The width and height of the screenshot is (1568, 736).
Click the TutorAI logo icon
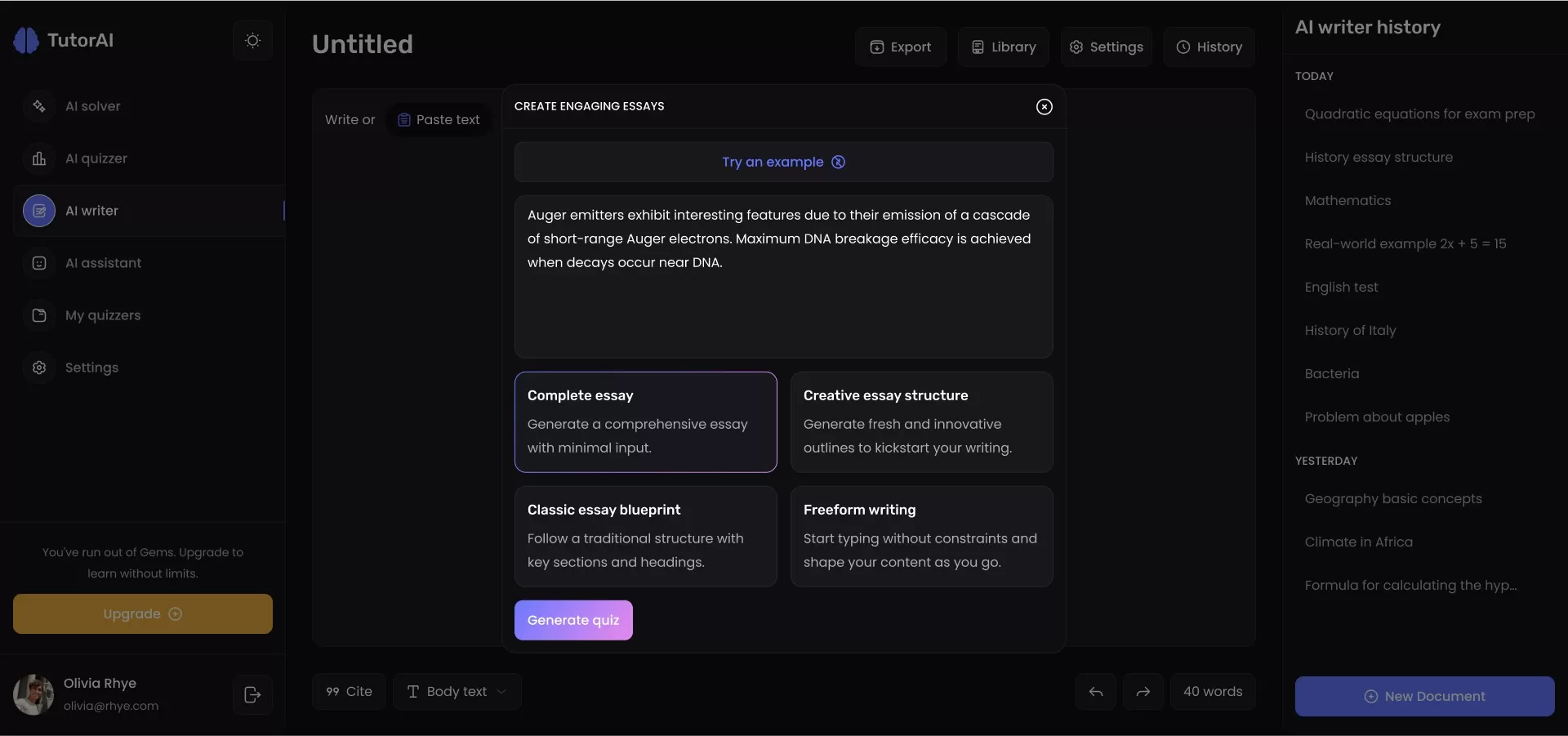[26, 41]
